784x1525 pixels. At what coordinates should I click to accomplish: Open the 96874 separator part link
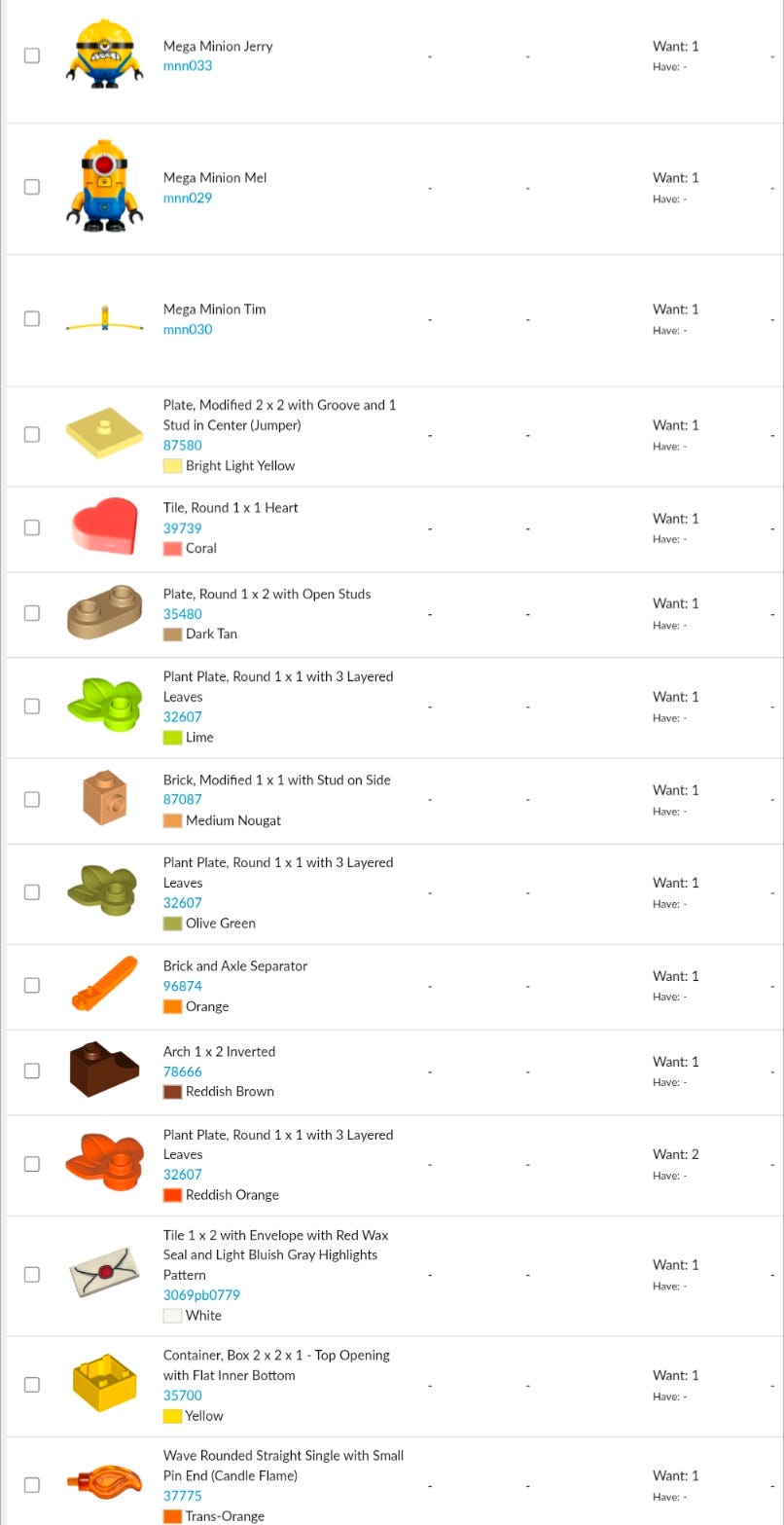(183, 986)
